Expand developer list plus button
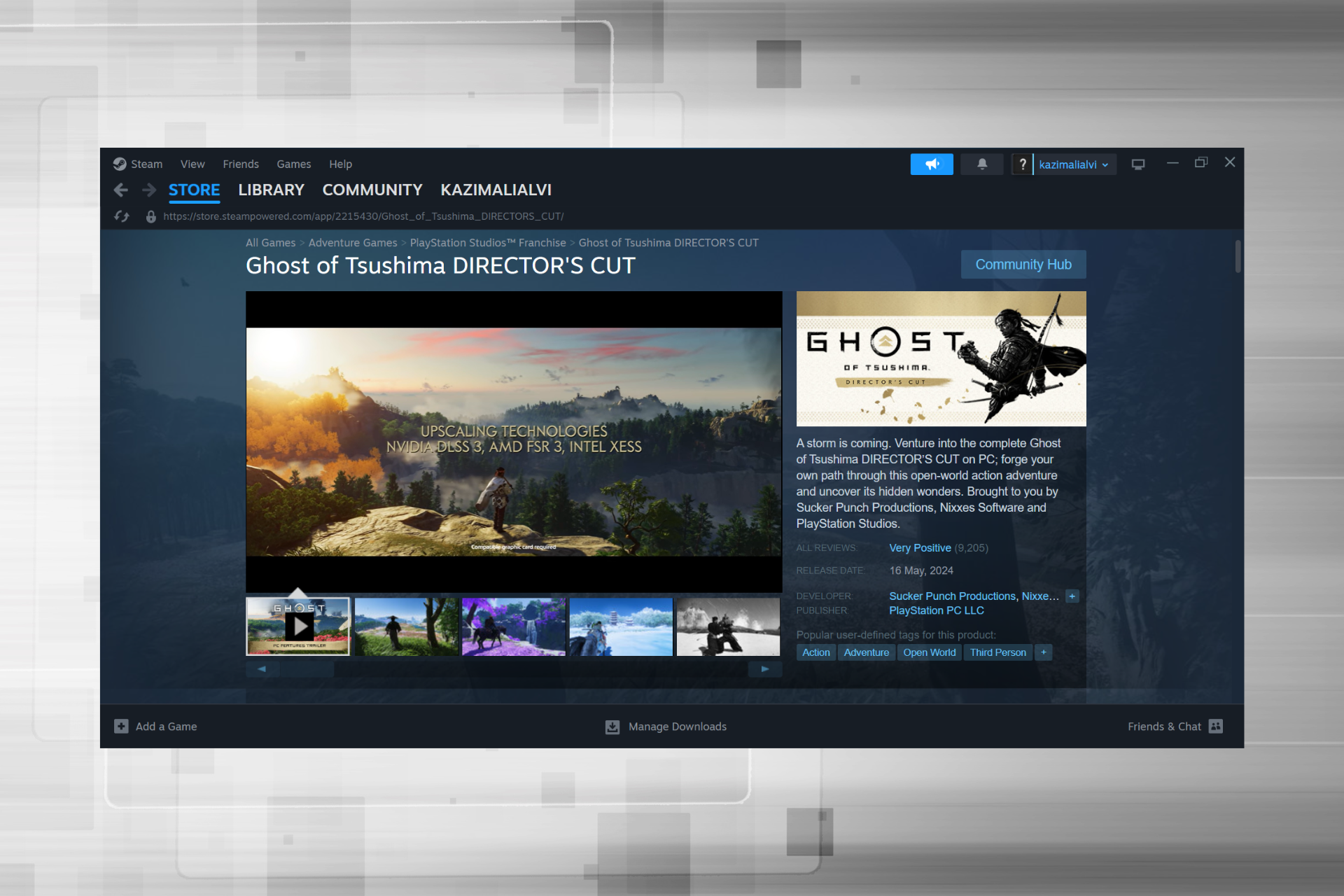 [1072, 596]
